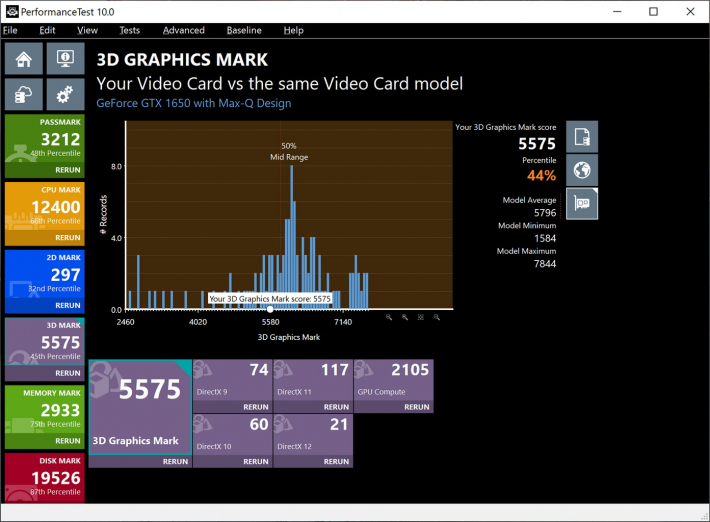Open the Baseline menu
The image size is (710, 522).
pyautogui.click(x=244, y=30)
